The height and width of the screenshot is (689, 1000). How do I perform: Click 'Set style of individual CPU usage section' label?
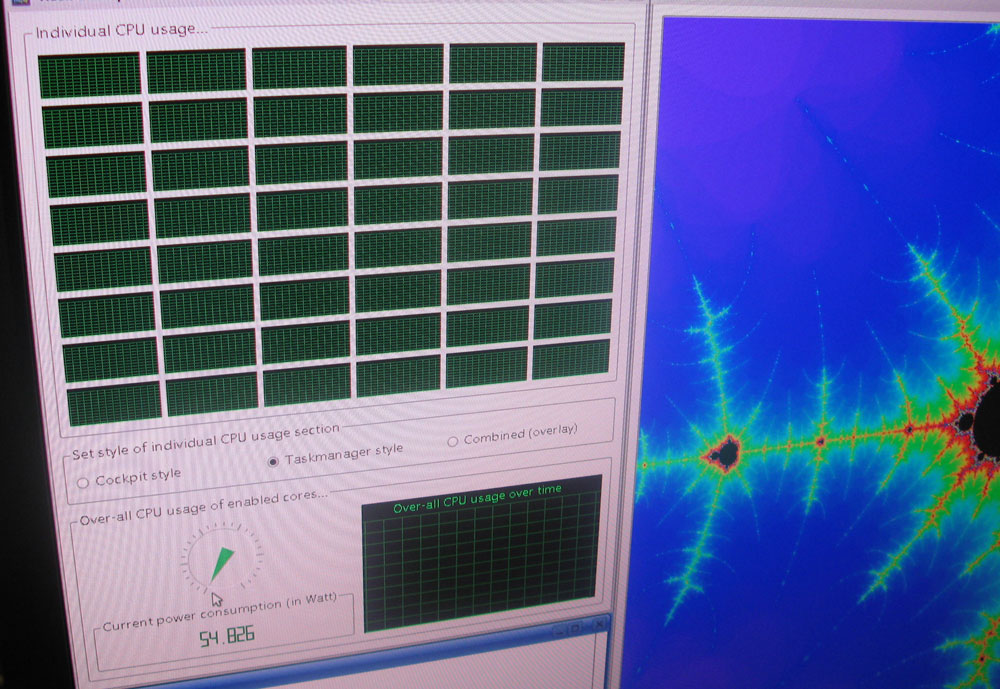pos(205,441)
